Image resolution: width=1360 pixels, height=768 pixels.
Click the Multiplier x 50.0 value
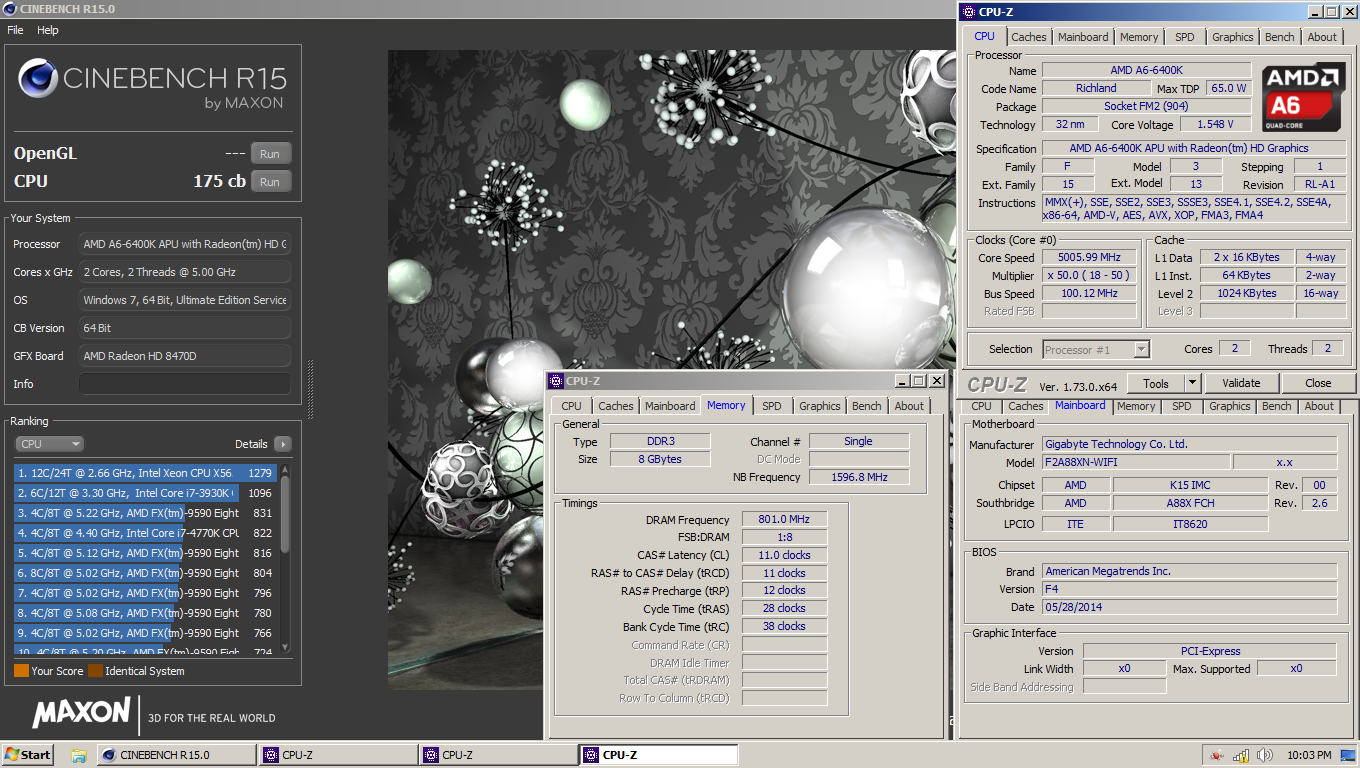coord(1090,275)
